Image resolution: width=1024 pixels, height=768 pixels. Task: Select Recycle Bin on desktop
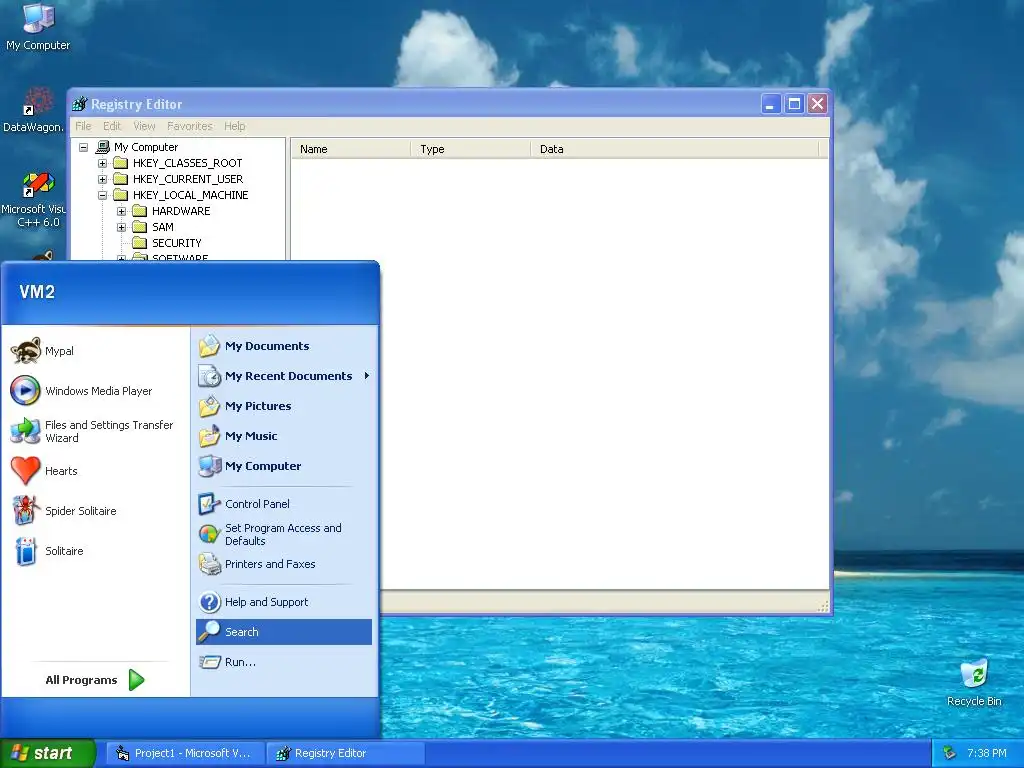point(974,683)
